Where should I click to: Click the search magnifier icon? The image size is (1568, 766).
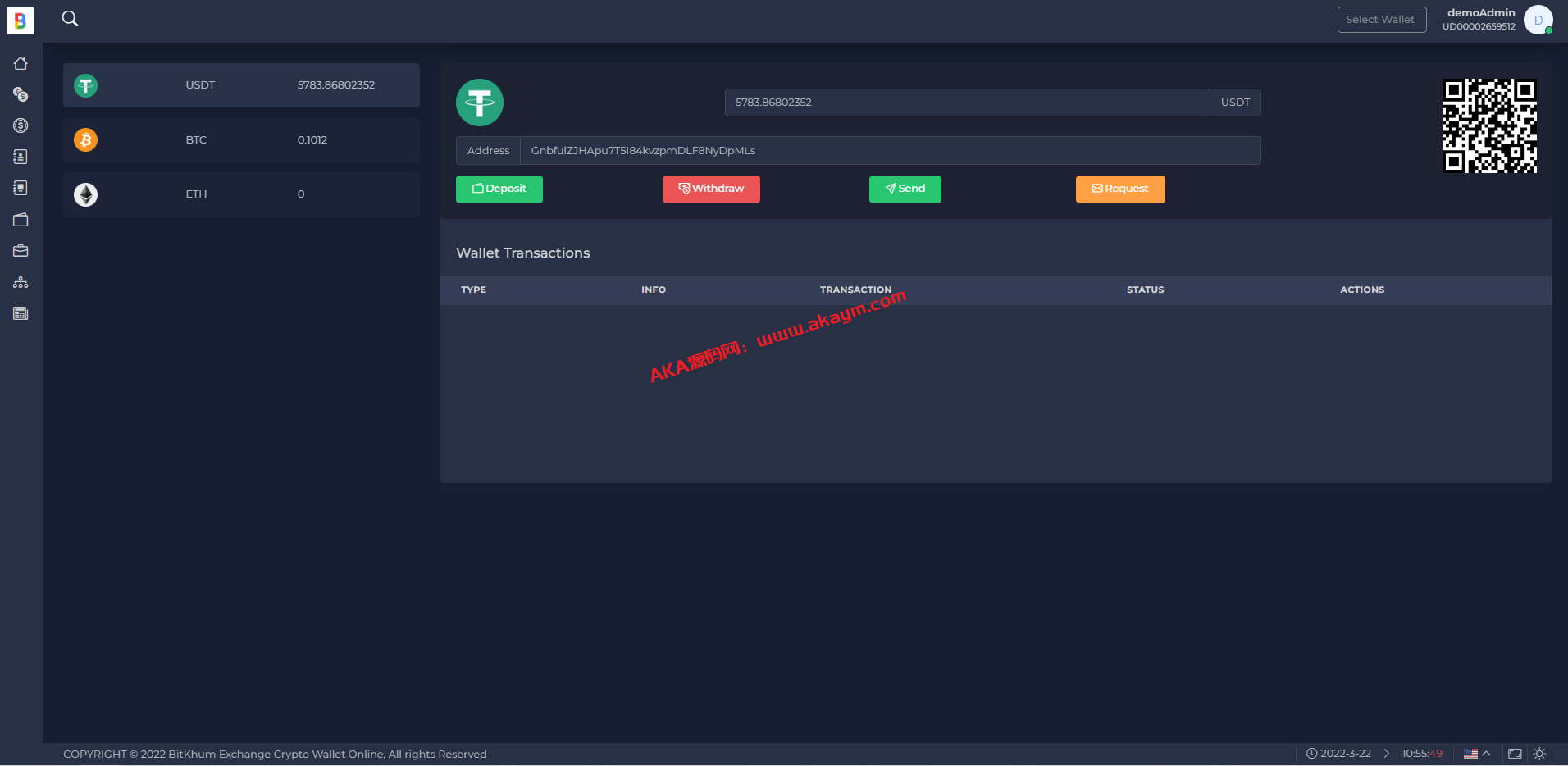(71, 19)
